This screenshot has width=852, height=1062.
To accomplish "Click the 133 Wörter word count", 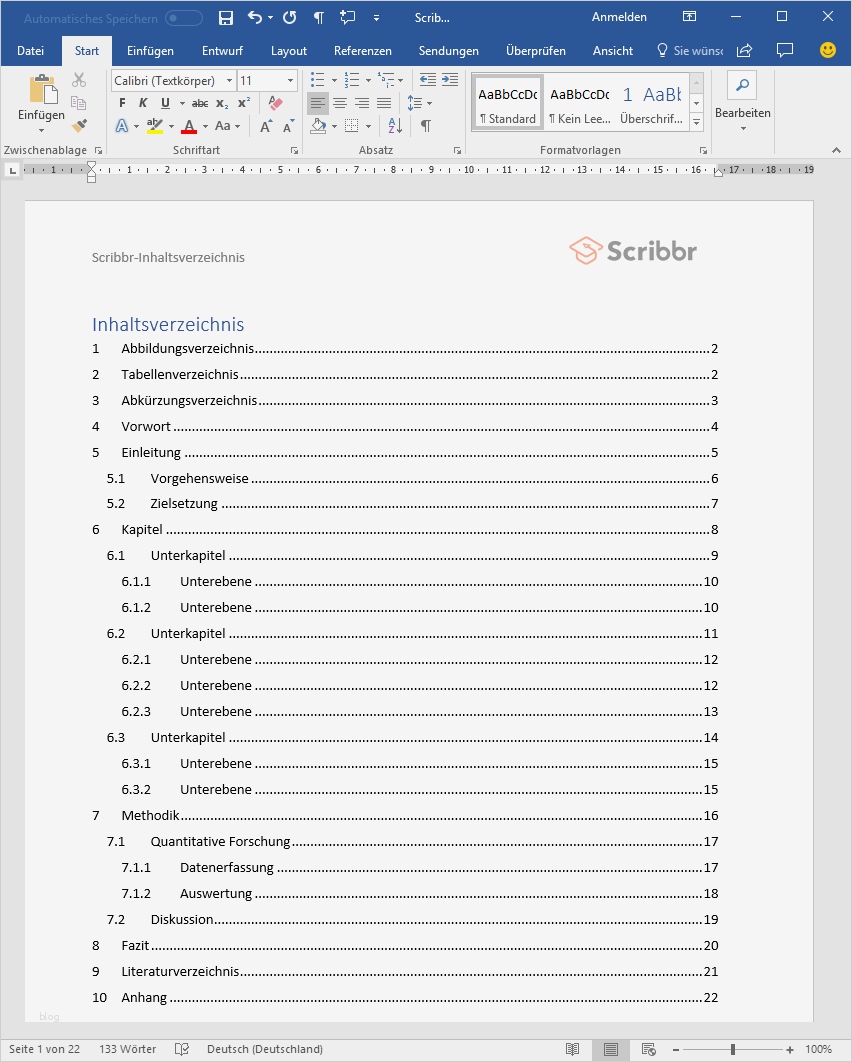I will tap(127, 1049).
